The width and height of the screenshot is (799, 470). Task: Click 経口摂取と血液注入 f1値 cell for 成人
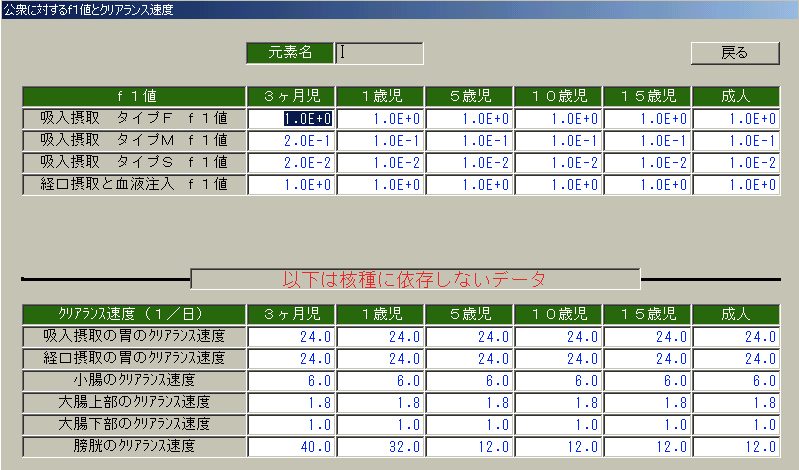735,184
